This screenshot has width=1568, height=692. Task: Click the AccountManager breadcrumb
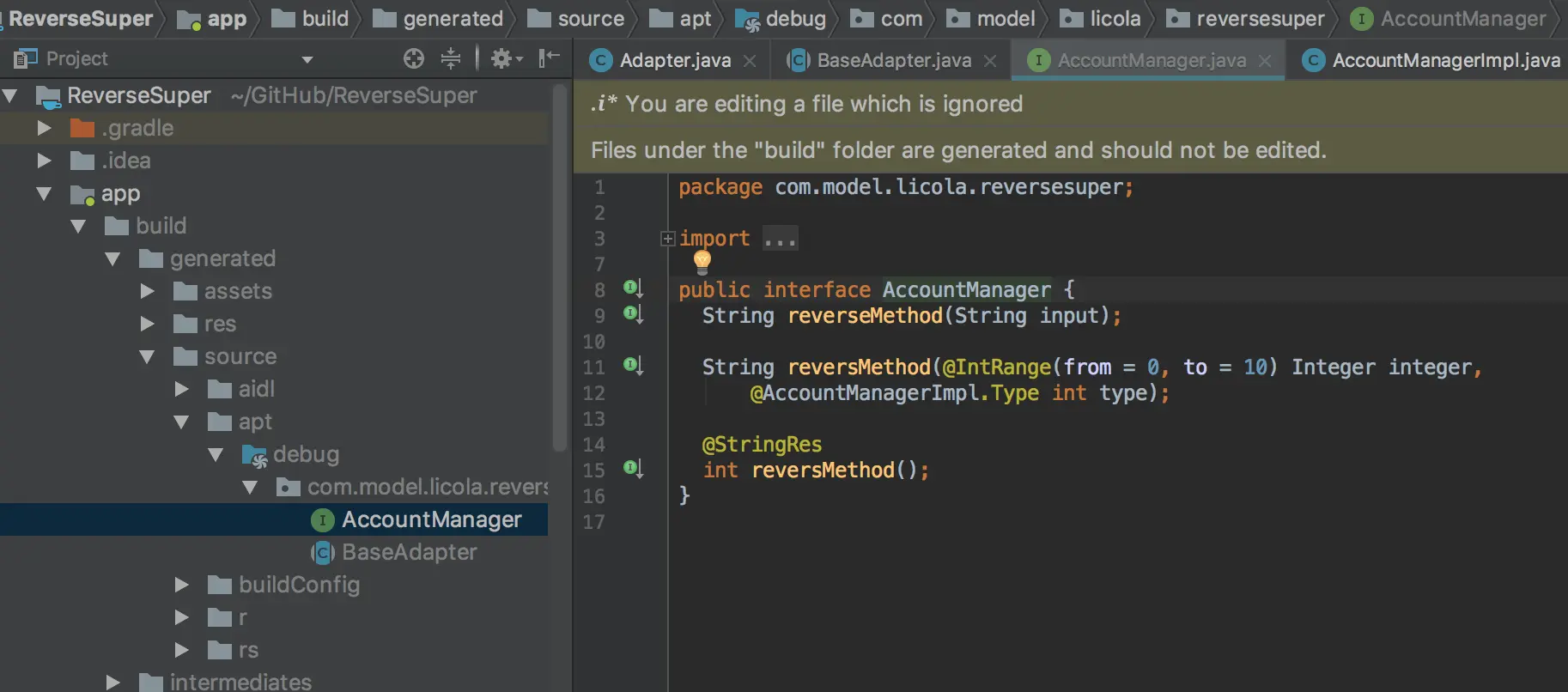point(1449,19)
